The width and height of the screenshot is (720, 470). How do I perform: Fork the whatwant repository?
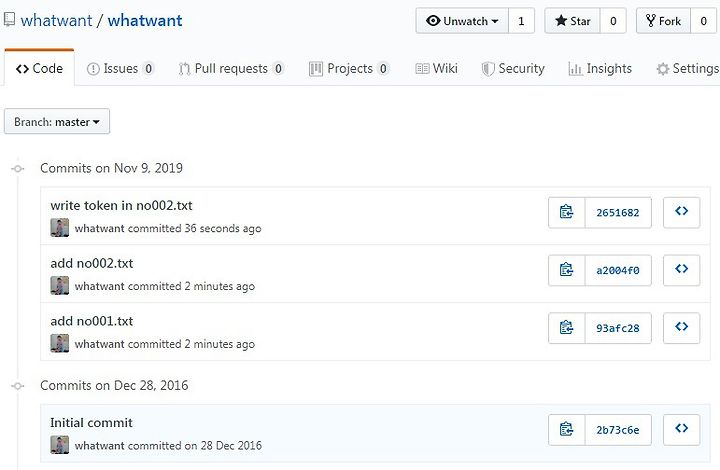[x=663, y=21]
